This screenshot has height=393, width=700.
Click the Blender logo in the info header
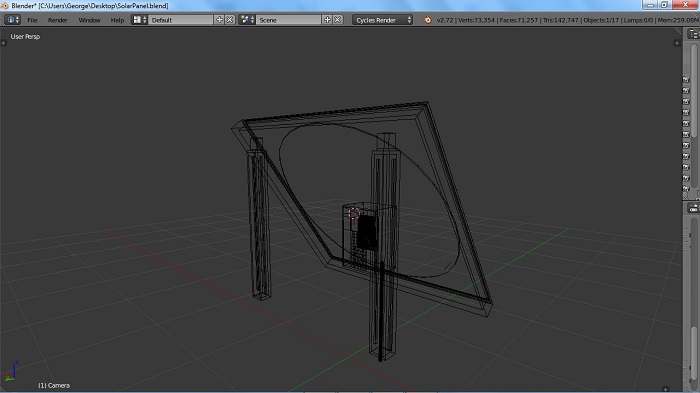pyautogui.click(x=427, y=20)
